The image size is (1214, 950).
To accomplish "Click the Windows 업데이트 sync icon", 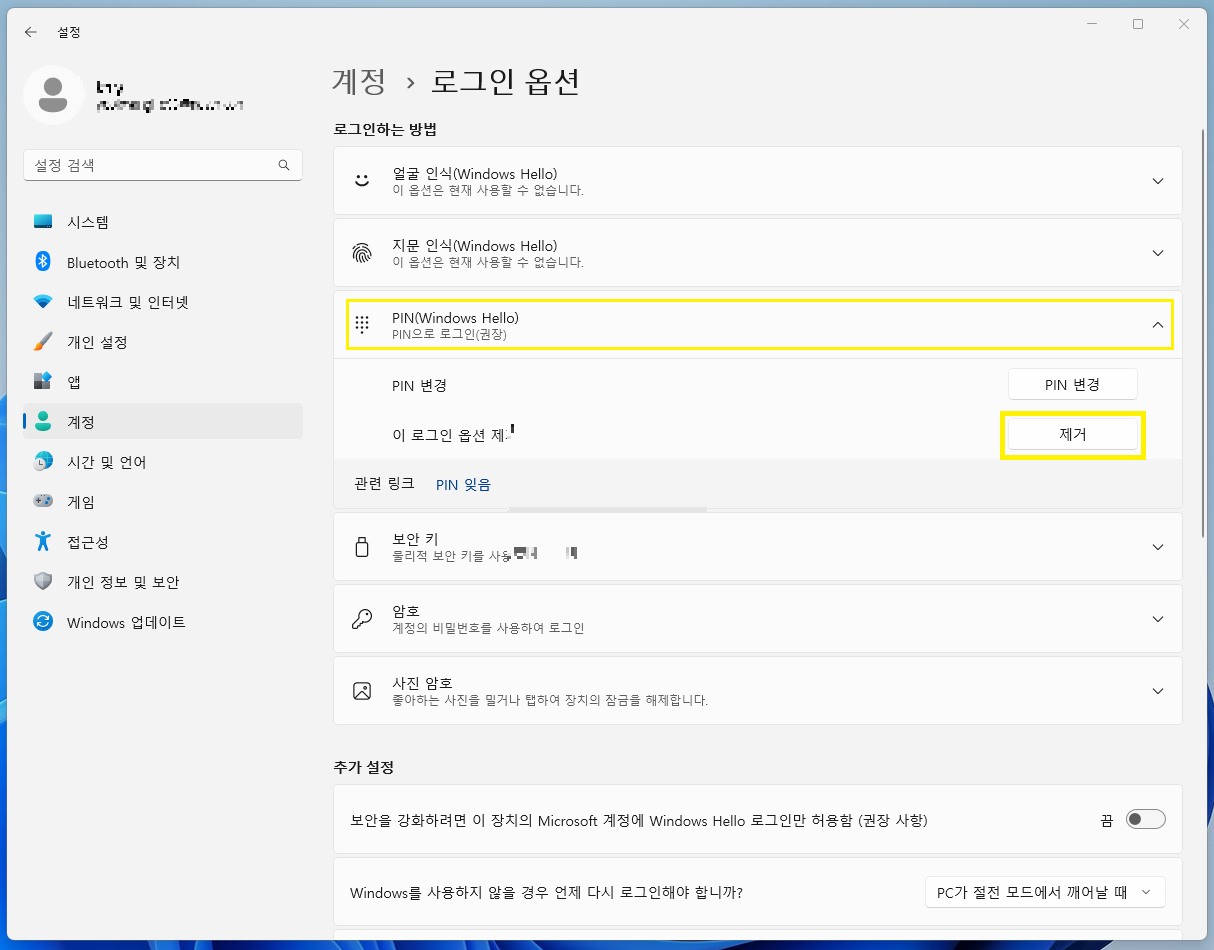I will (42, 622).
